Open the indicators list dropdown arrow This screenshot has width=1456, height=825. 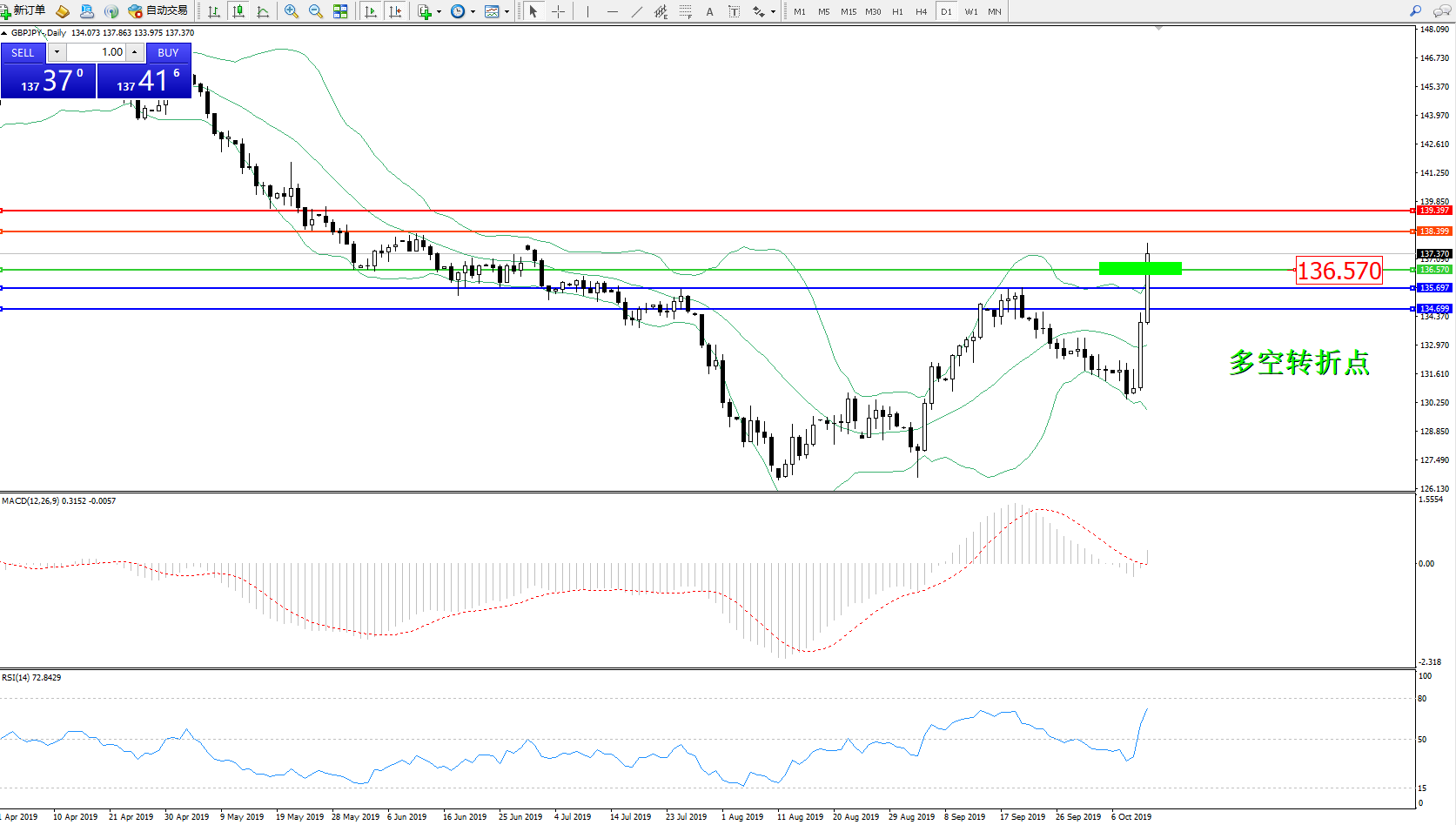click(x=439, y=12)
